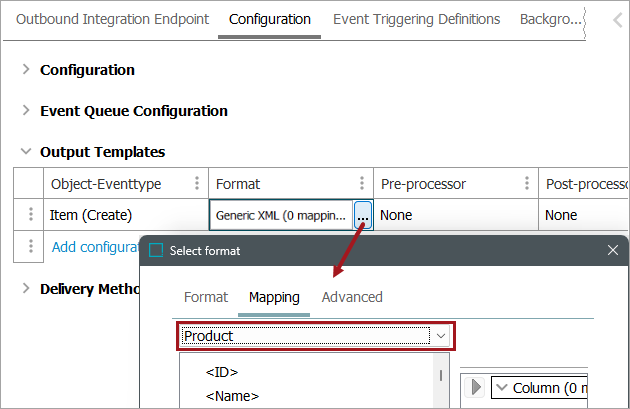Viewport: 630px width, 409px height.
Task: Expand the Event Queue Configuration section
Action: [26, 111]
